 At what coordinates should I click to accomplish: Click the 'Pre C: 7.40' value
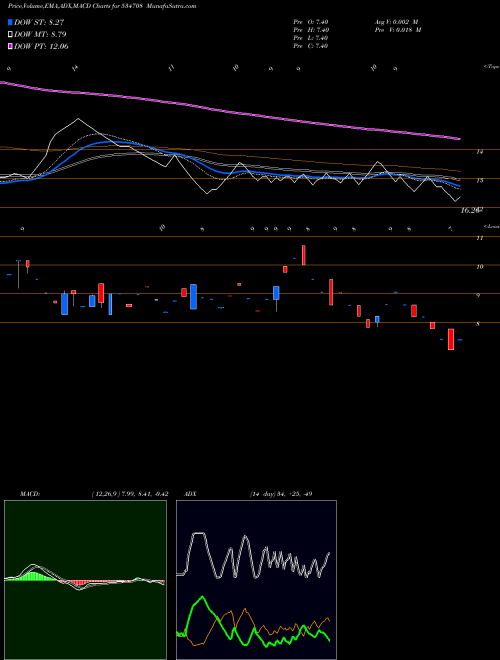tap(311, 46)
